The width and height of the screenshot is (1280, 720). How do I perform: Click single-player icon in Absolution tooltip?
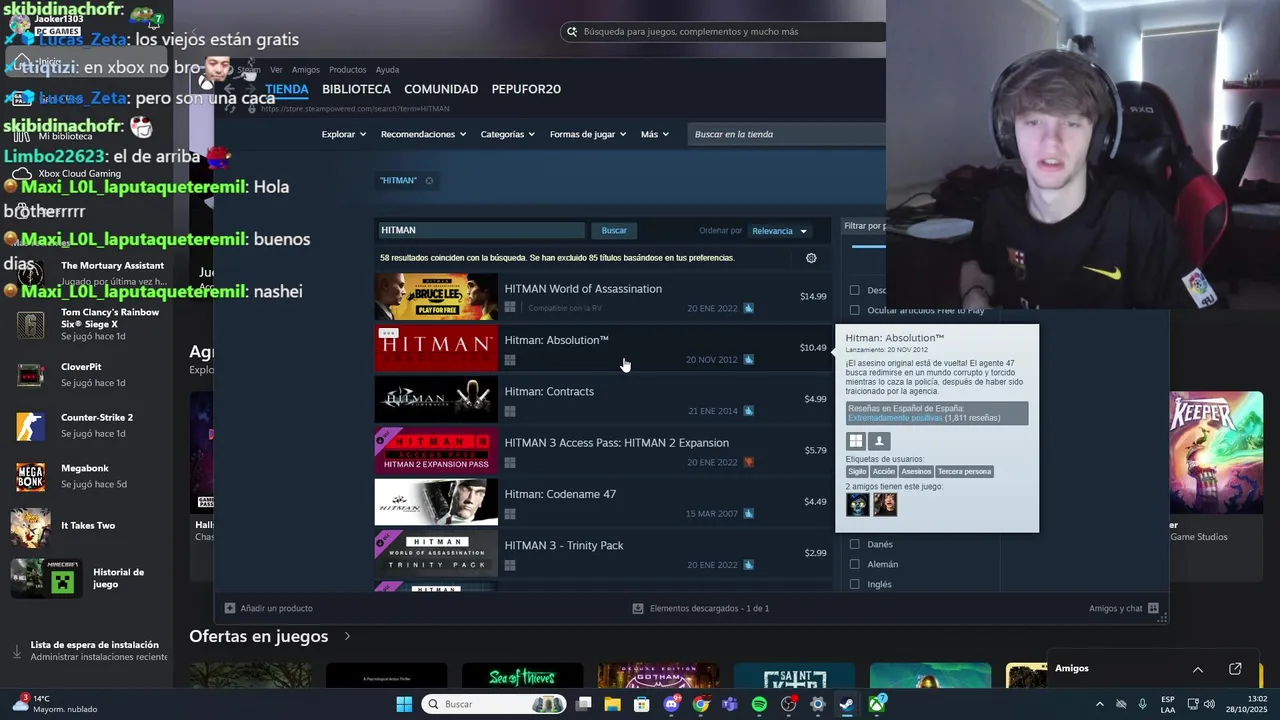pyautogui.click(x=880, y=441)
